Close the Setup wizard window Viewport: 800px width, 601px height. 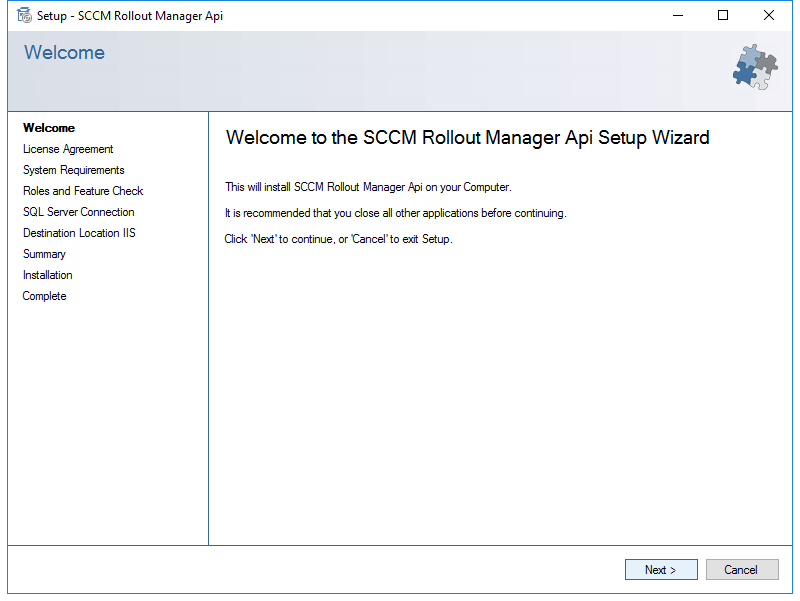[768, 15]
